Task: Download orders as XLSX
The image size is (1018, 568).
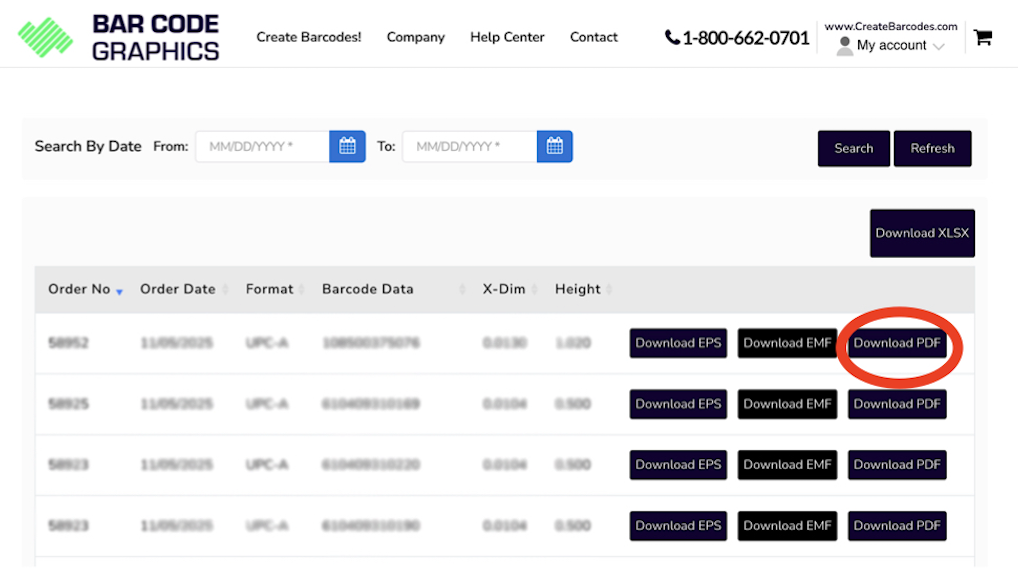Action: pyautogui.click(x=922, y=233)
